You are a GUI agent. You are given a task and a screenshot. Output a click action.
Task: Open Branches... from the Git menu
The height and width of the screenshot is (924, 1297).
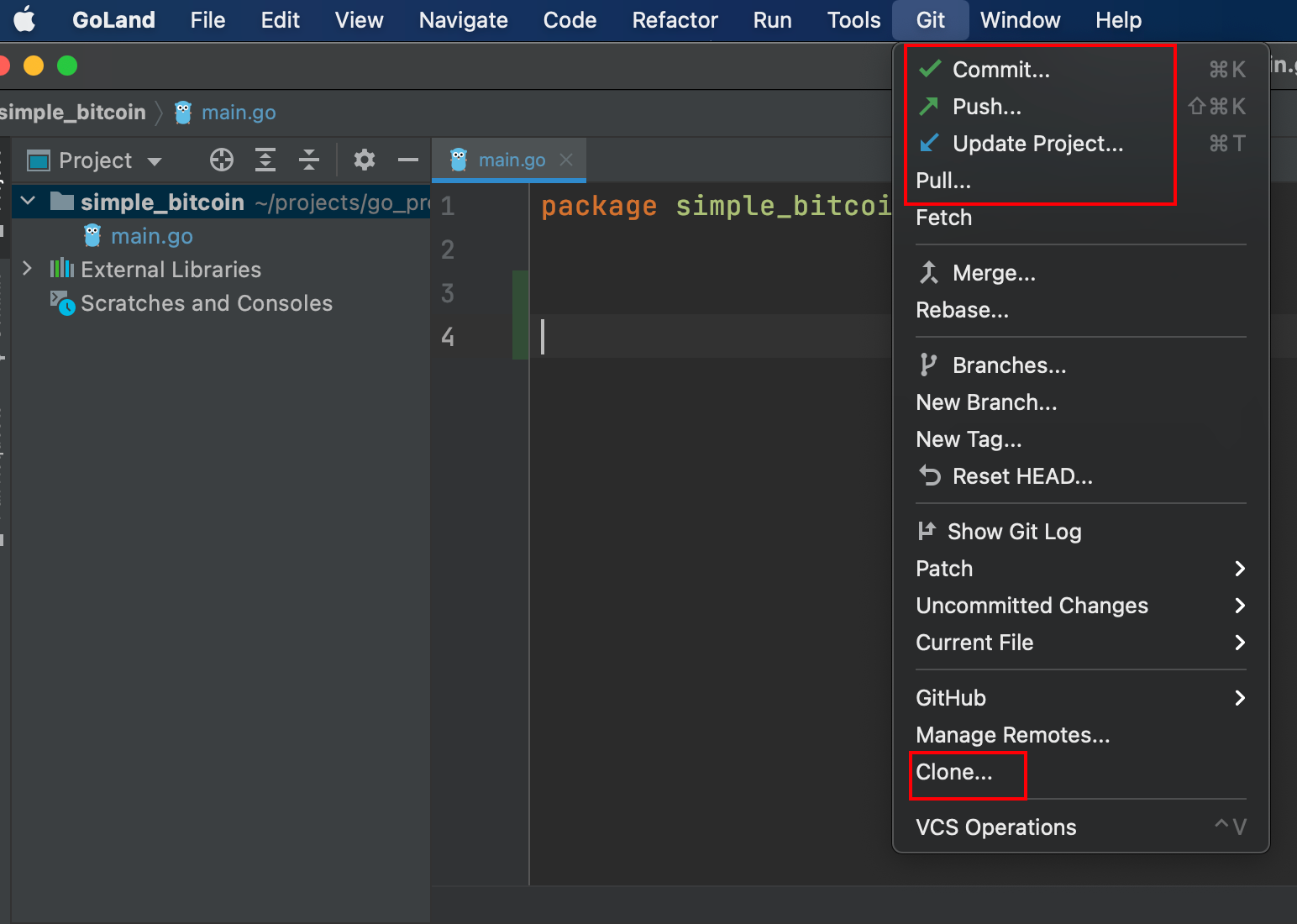click(x=1080, y=365)
